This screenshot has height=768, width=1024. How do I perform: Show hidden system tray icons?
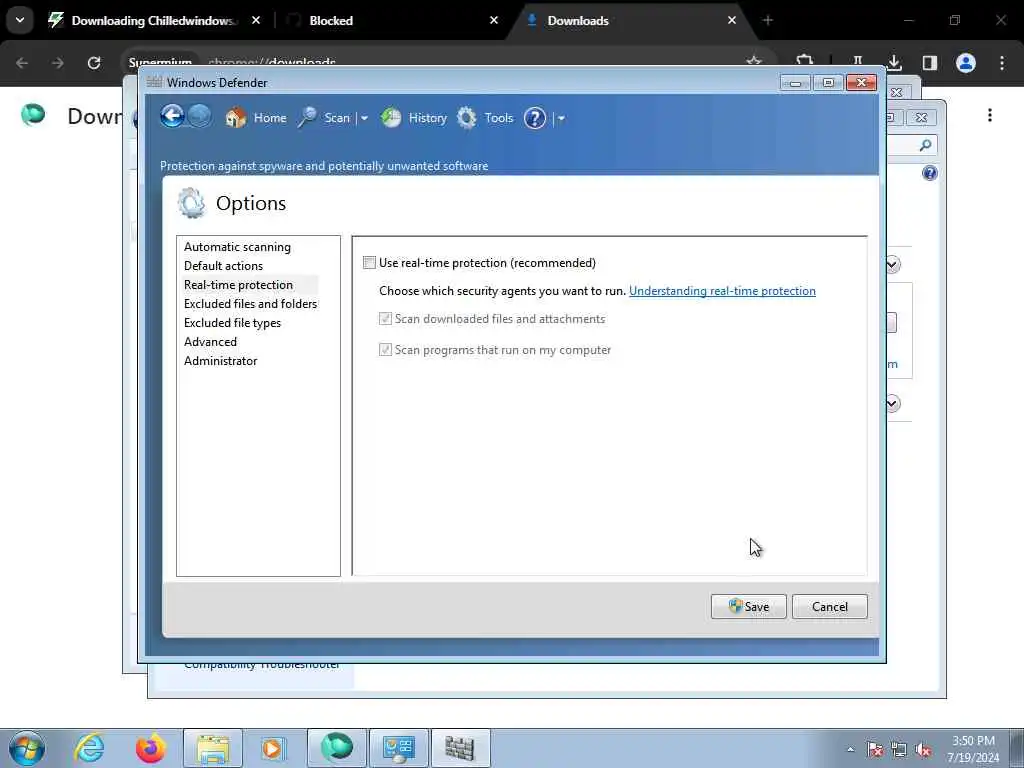850,749
